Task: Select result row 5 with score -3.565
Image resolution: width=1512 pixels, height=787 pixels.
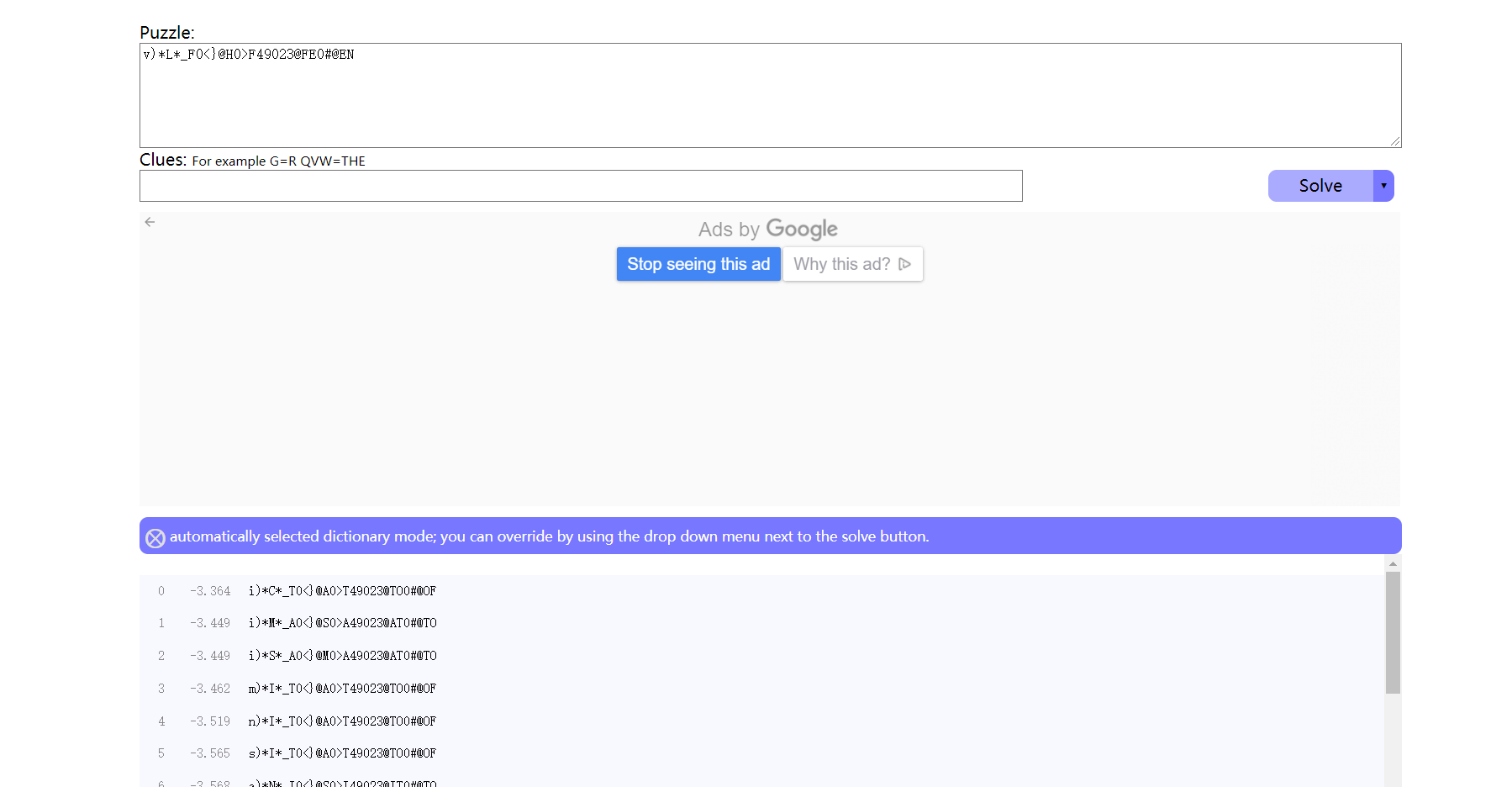Action: point(761,753)
